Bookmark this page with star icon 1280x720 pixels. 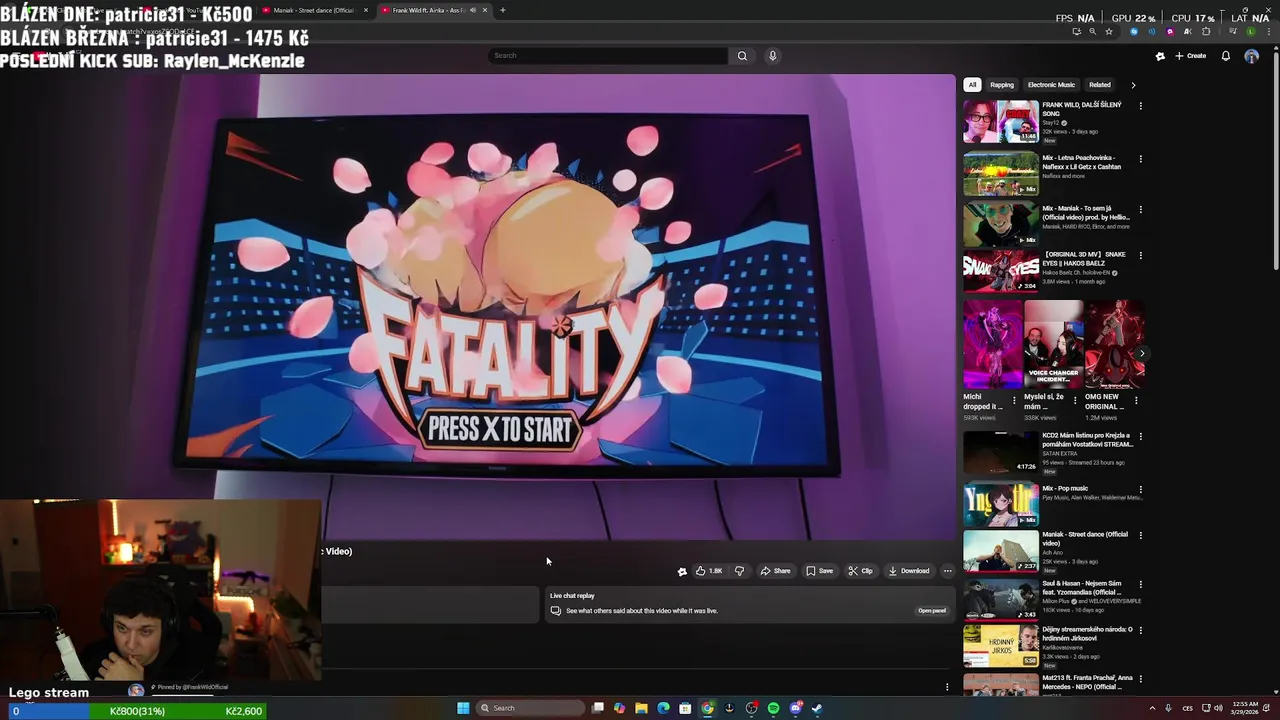[x=1108, y=32]
